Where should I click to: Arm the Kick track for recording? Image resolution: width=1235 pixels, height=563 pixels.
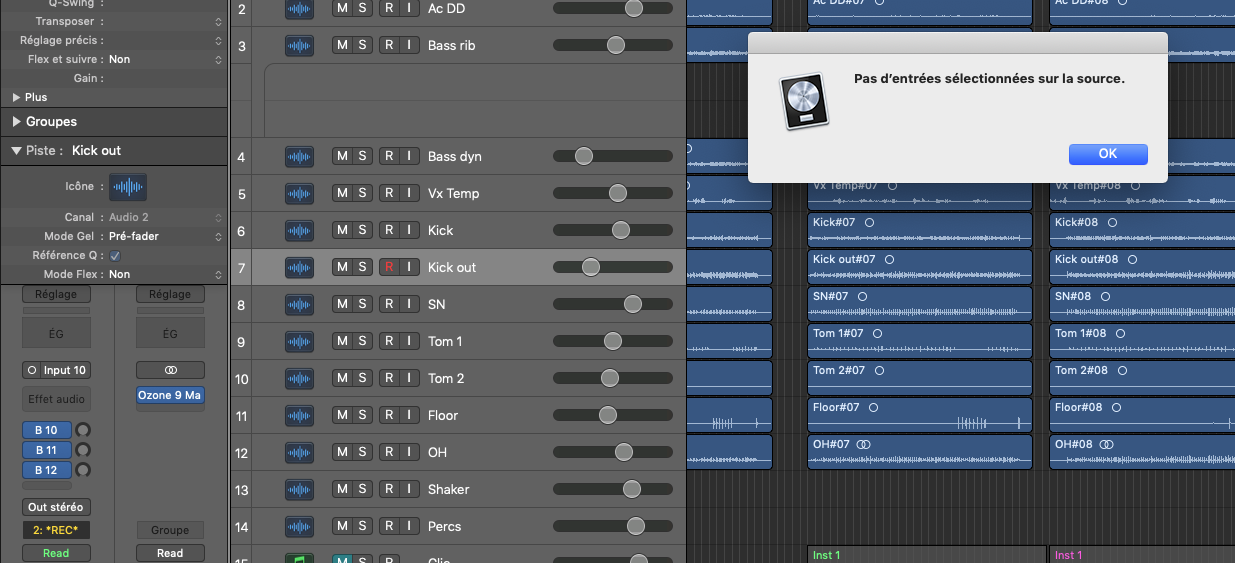point(389,230)
